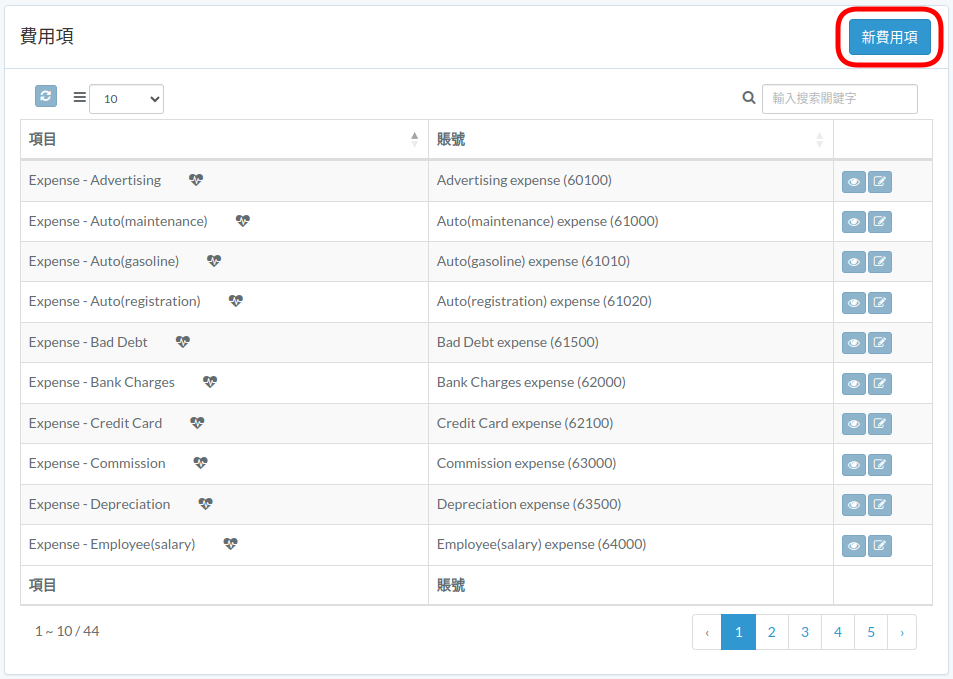Viewport: 953px width, 679px height.
Task: View the Expense - Bad Debt row
Action: point(853,343)
